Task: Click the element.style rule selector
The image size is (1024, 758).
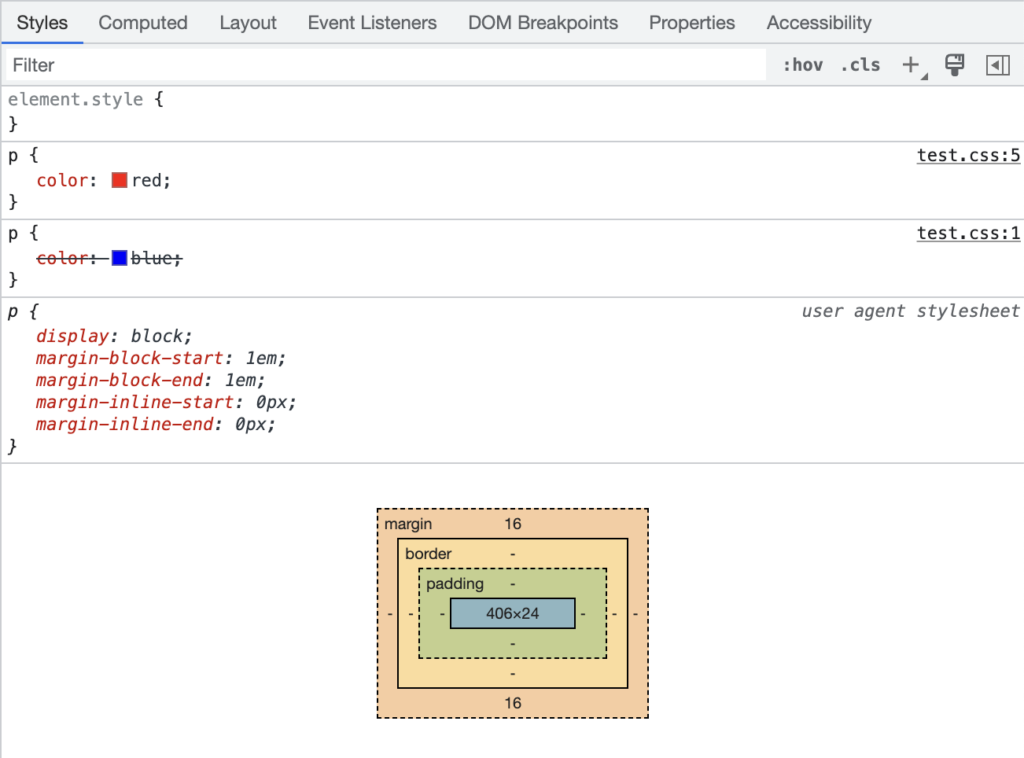Action: point(75,100)
